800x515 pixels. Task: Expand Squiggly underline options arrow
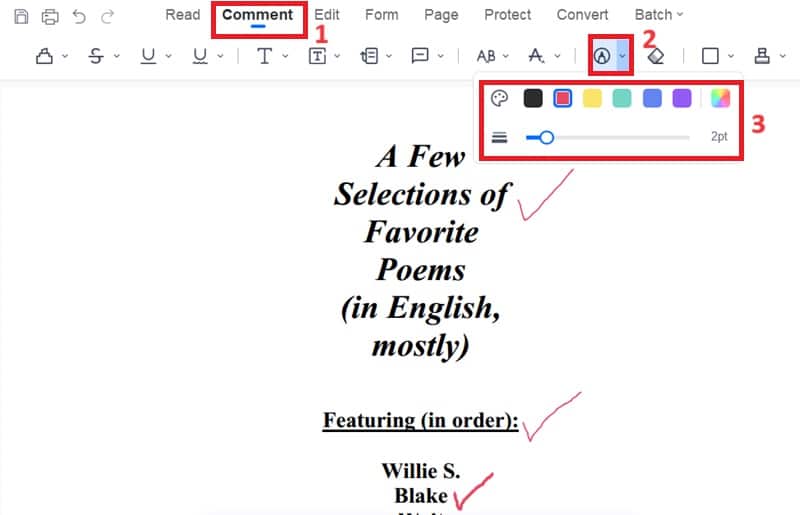click(x=220, y=56)
